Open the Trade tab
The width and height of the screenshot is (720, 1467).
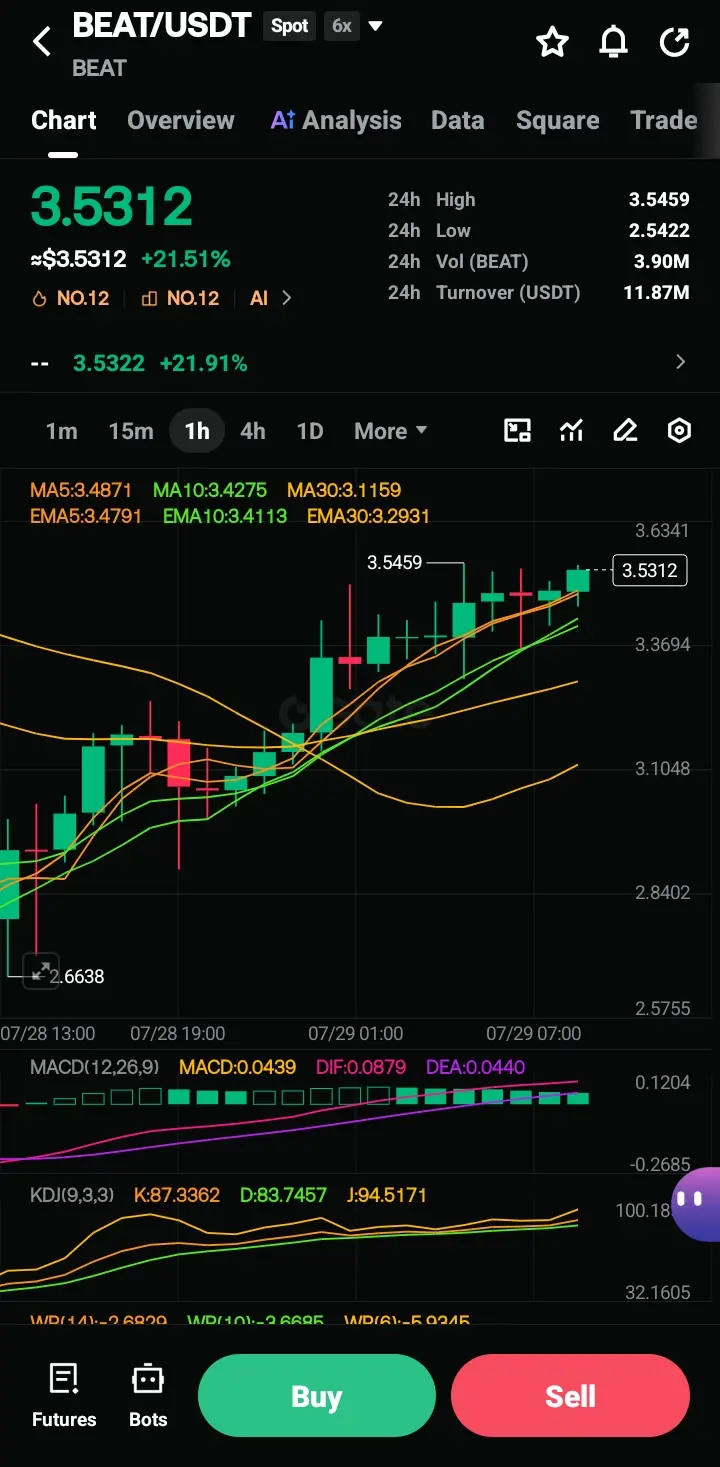click(664, 120)
